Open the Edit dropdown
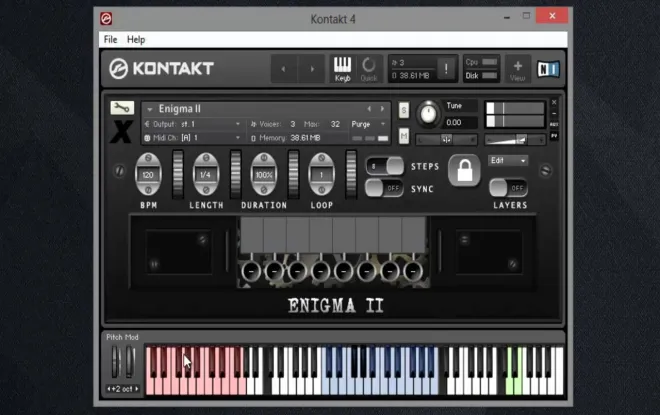Viewport: 660px width, 415px height. (508, 160)
